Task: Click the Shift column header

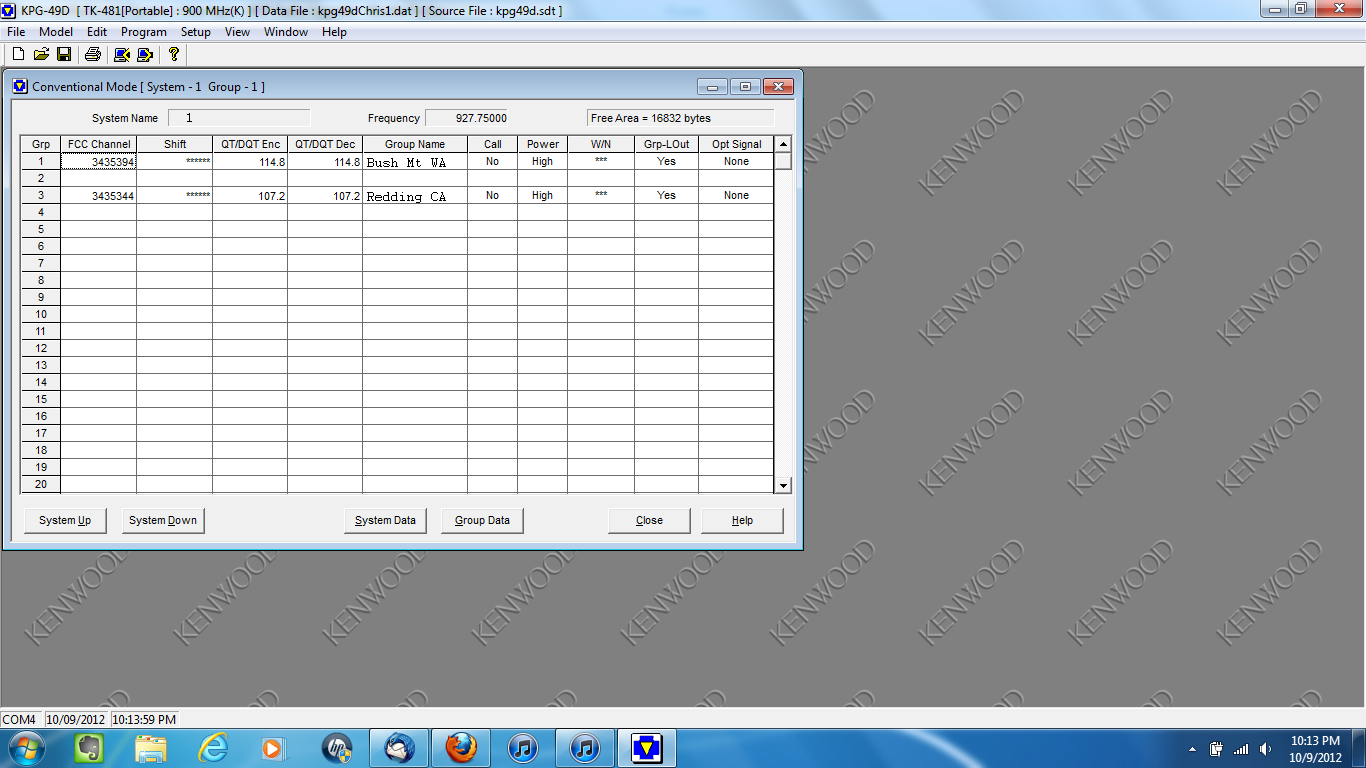Action: (x=175, y=144)
